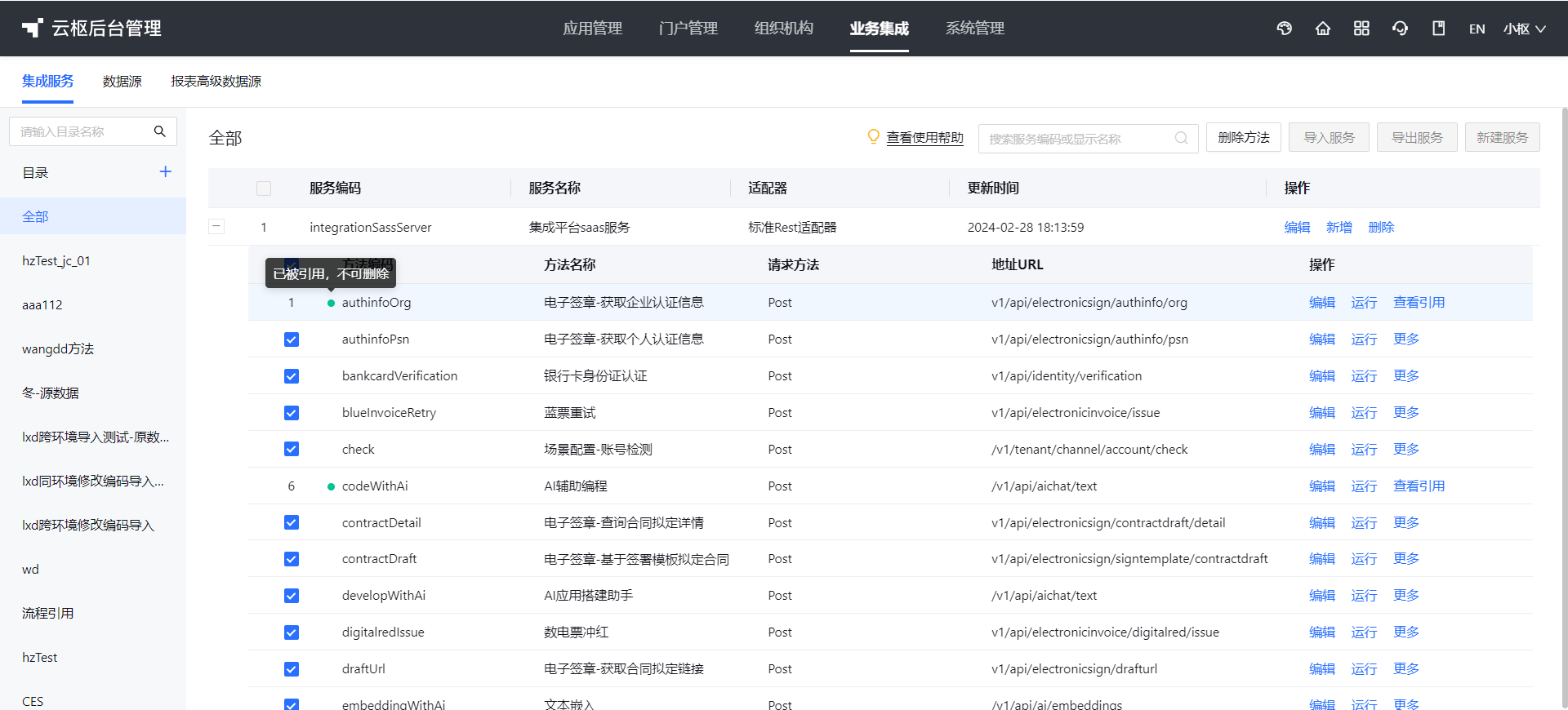
Task: Click the 新建服务 button
Action: [x=1503, y=138]
